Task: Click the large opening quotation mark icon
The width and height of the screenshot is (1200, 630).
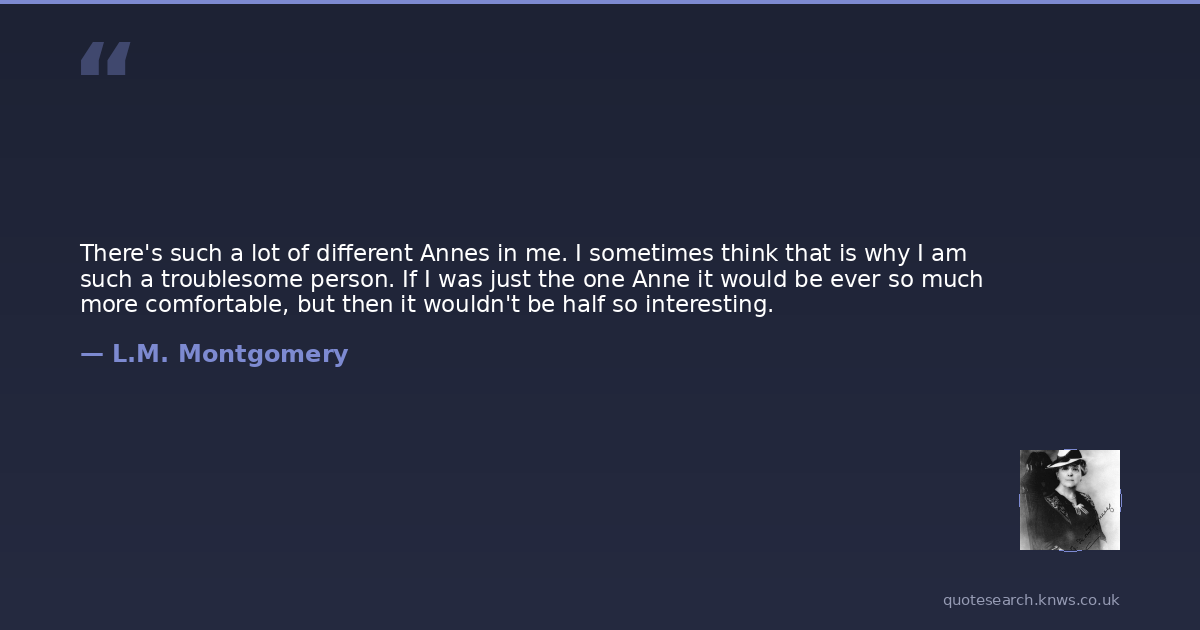Action: (105, 58)
